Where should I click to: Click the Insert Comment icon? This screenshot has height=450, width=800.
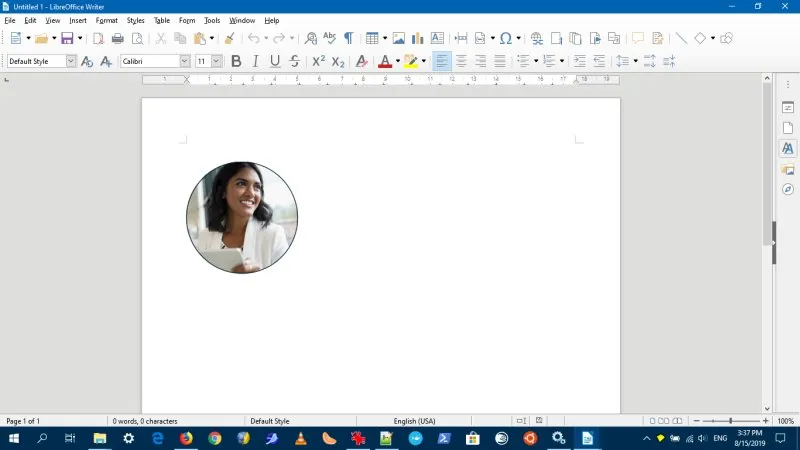coord(638,39)
